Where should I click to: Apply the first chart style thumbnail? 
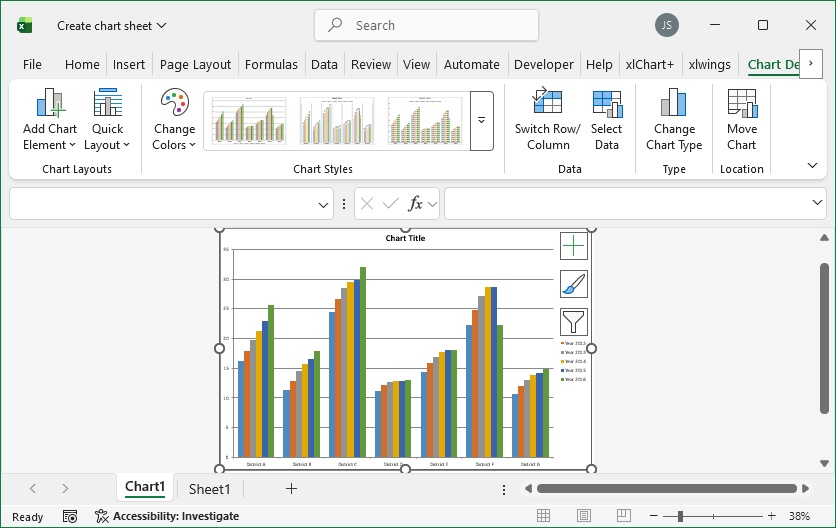(x=248, y=121)
